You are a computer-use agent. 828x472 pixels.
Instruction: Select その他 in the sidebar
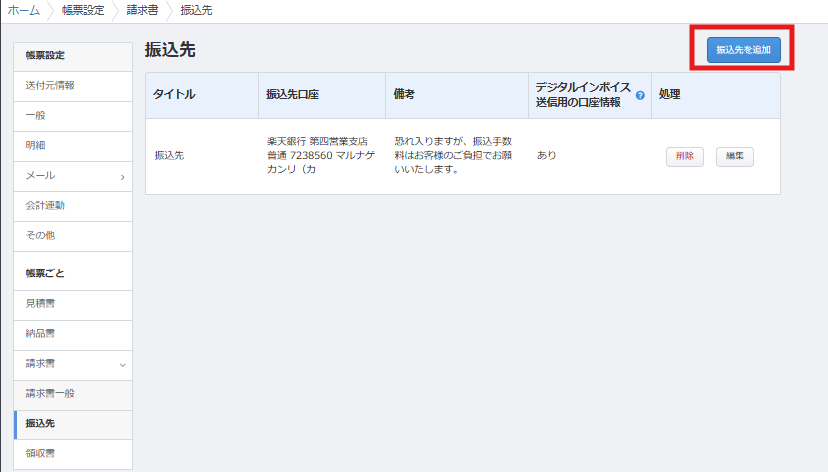pyautogui.click(x=40, y=235)
